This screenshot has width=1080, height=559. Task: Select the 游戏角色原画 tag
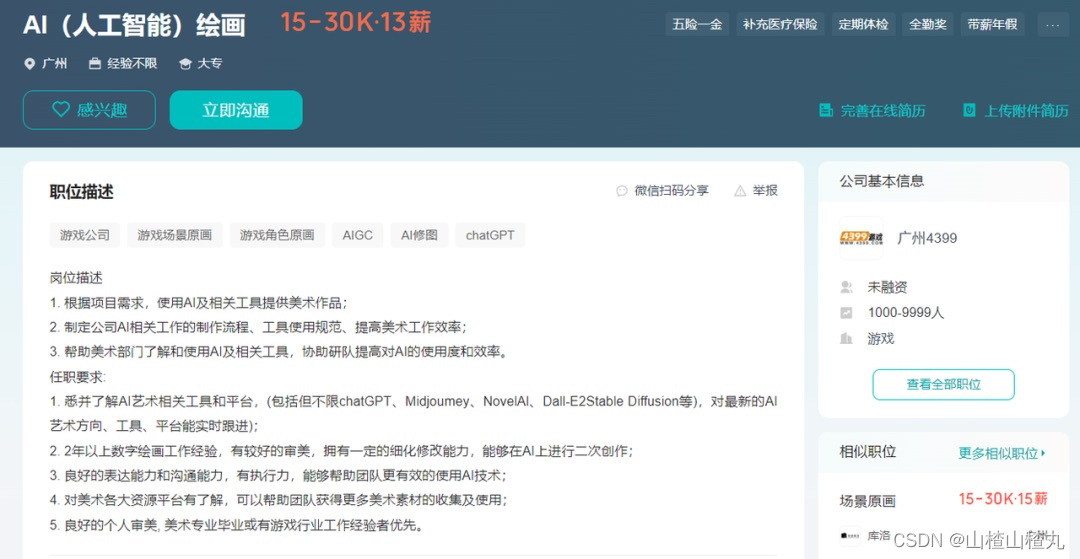click(x=277, y=235)
